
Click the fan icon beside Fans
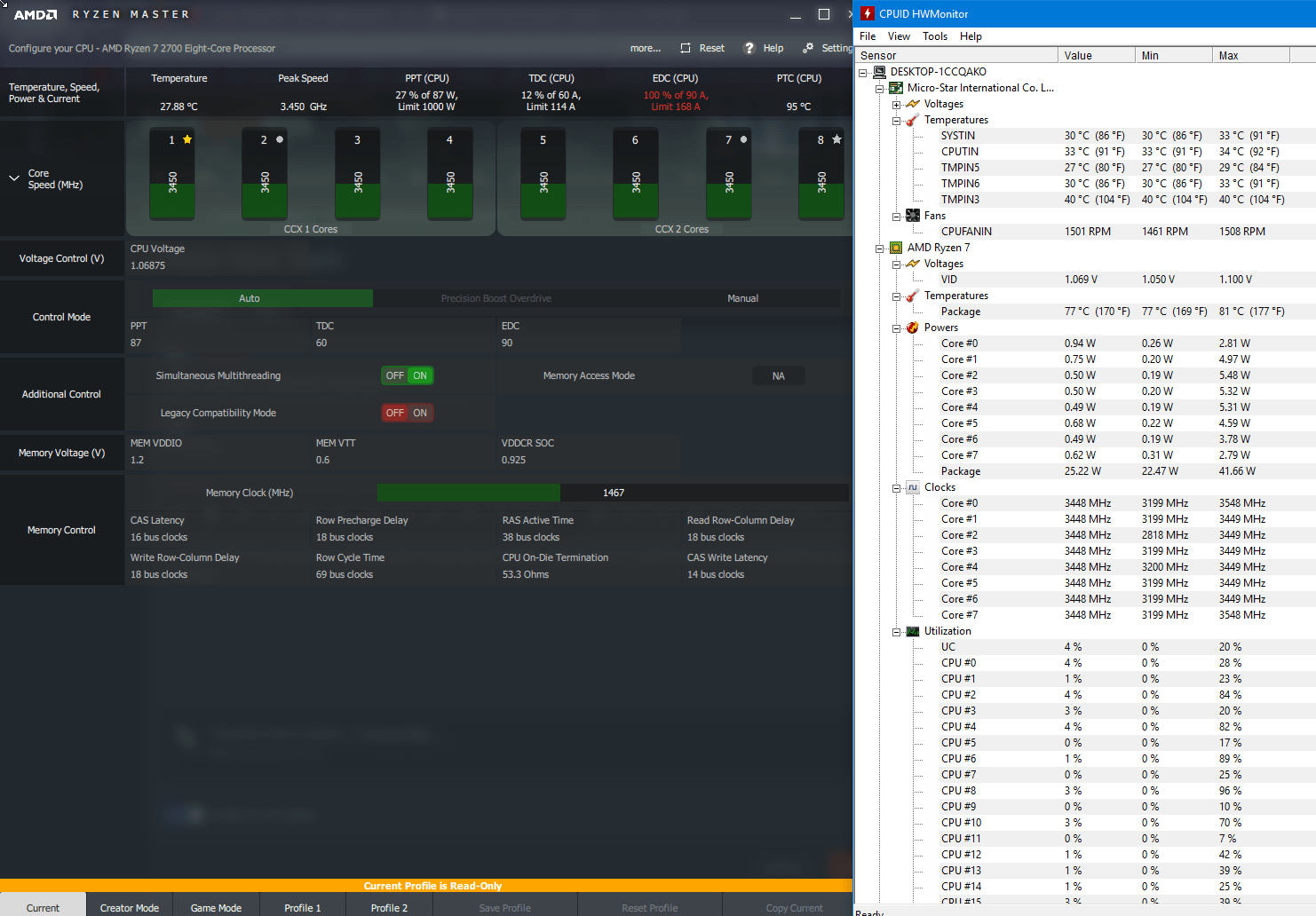point(913,216)
